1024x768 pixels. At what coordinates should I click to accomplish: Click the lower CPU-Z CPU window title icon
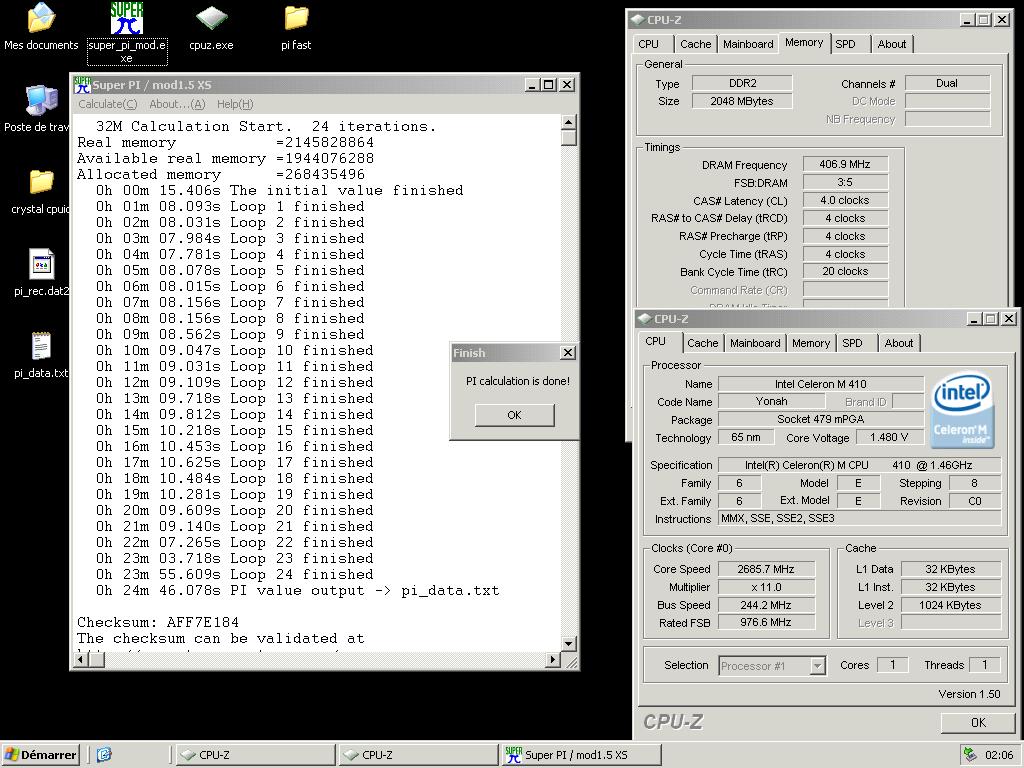pyautogui.click(x=645, y=319)
